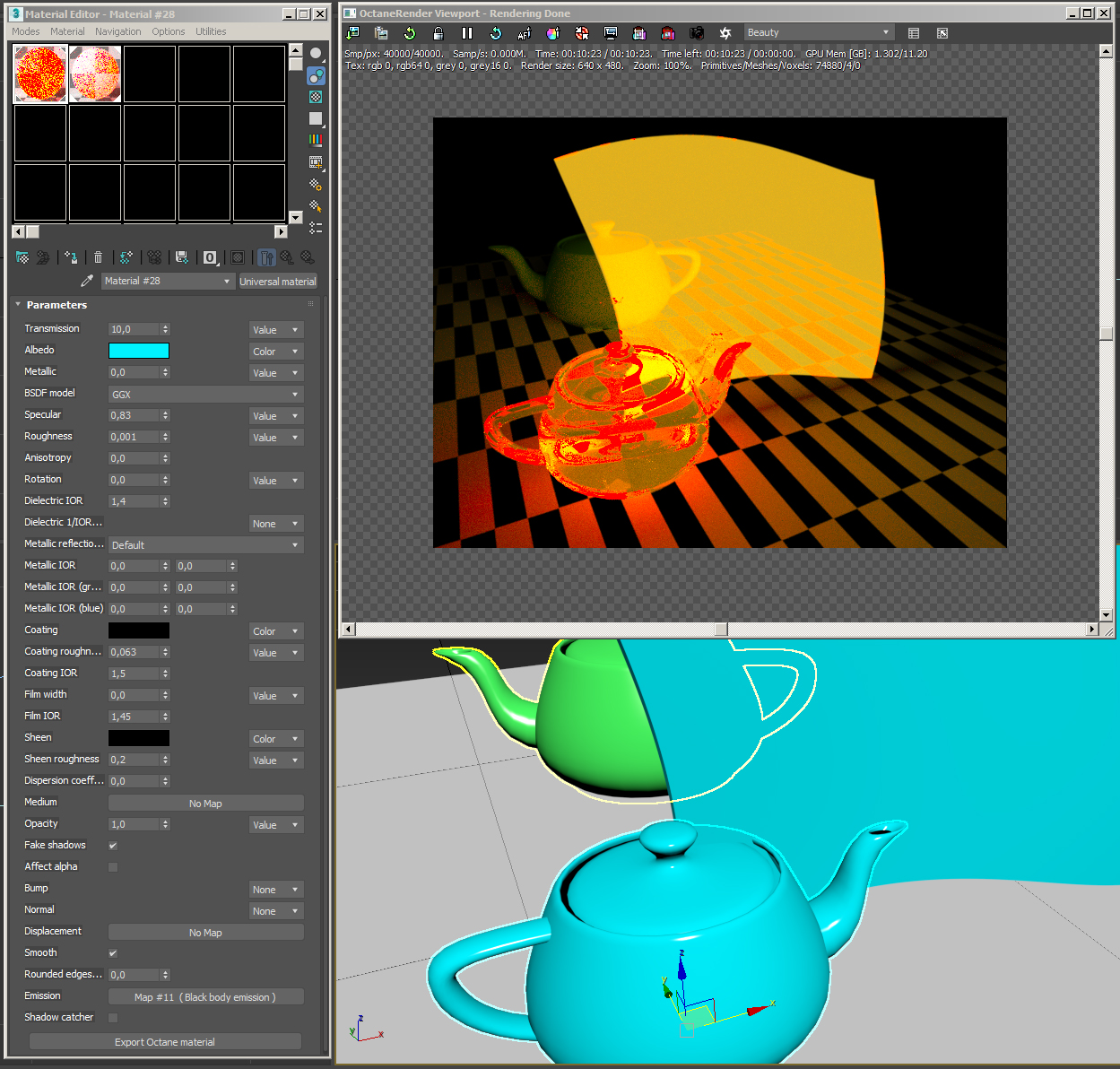
Task: Click the green refresh render icon
Action: 410,33
